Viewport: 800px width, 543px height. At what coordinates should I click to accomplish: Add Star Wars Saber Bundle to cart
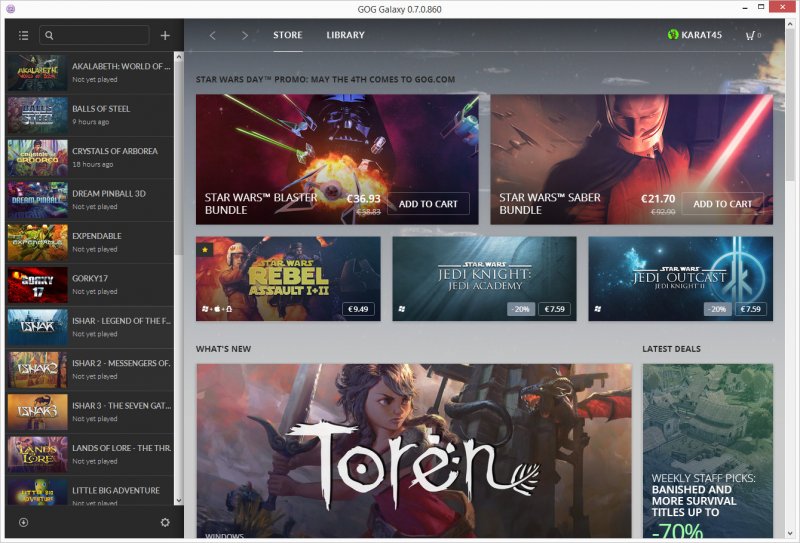click(722, 204)
